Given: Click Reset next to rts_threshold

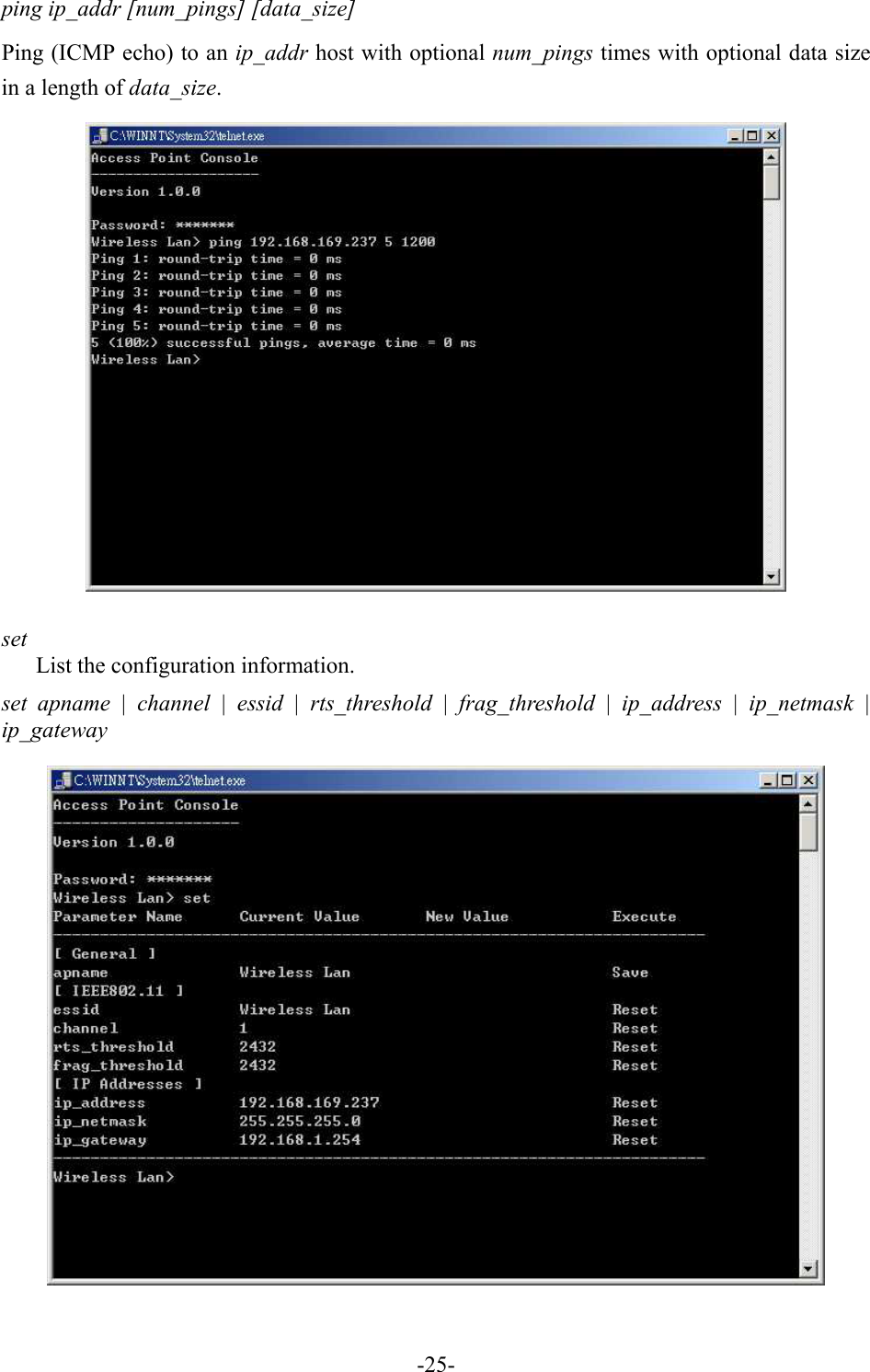Looking at the screenshot, I should tap(635, 1046).
